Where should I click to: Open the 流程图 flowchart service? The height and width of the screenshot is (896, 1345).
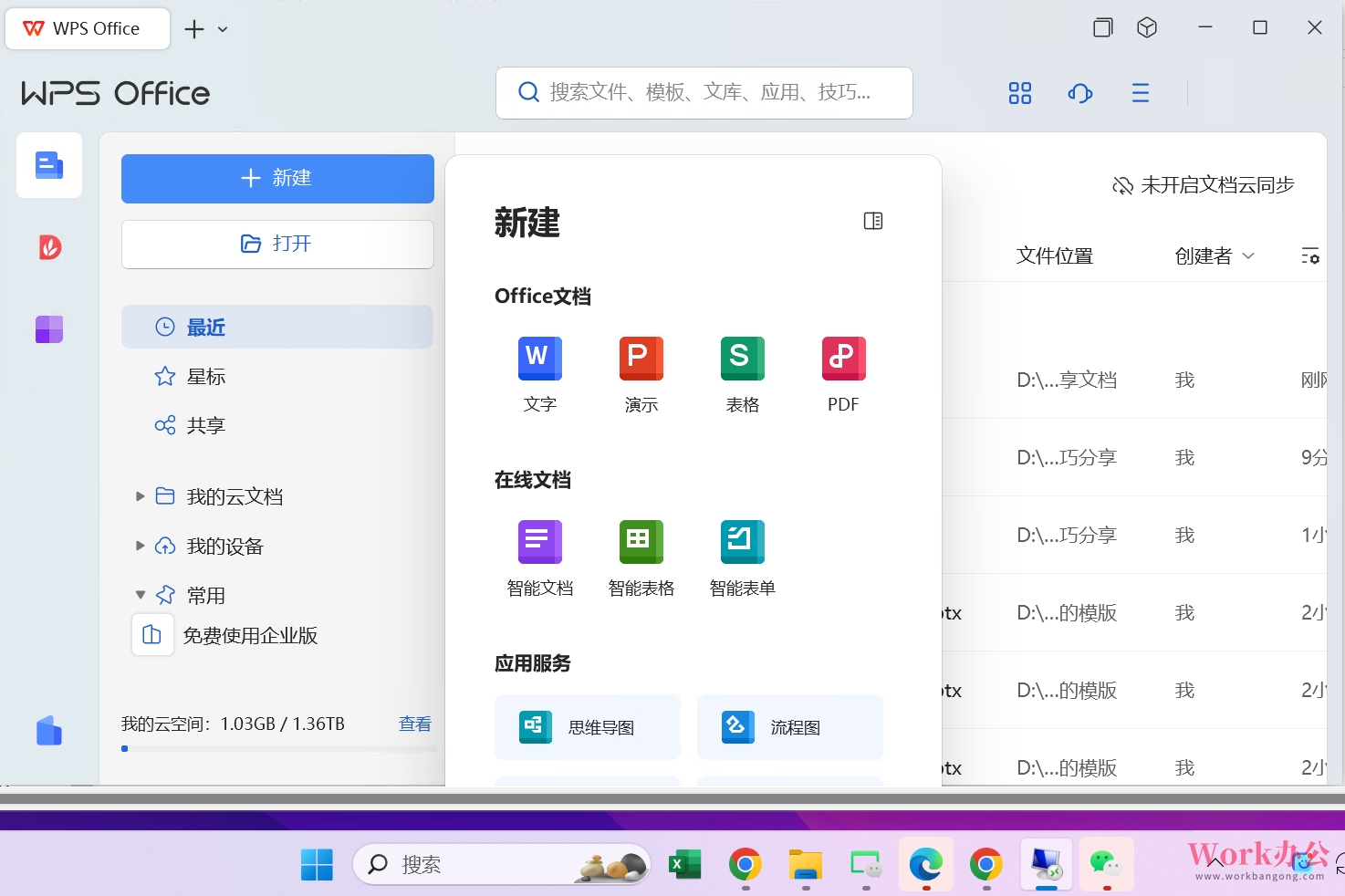click(790, 727)
